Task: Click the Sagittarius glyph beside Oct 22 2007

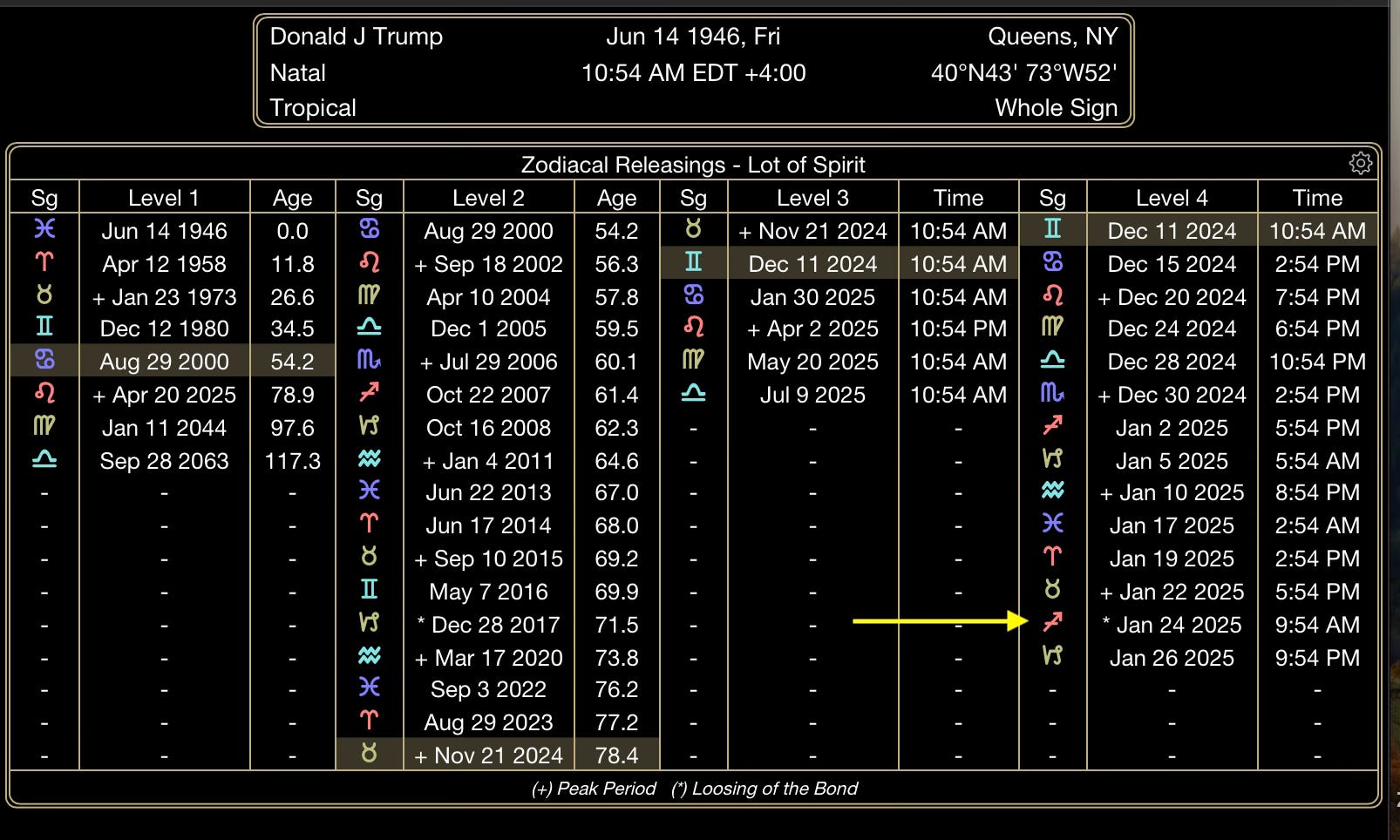Action: (369, 393)
